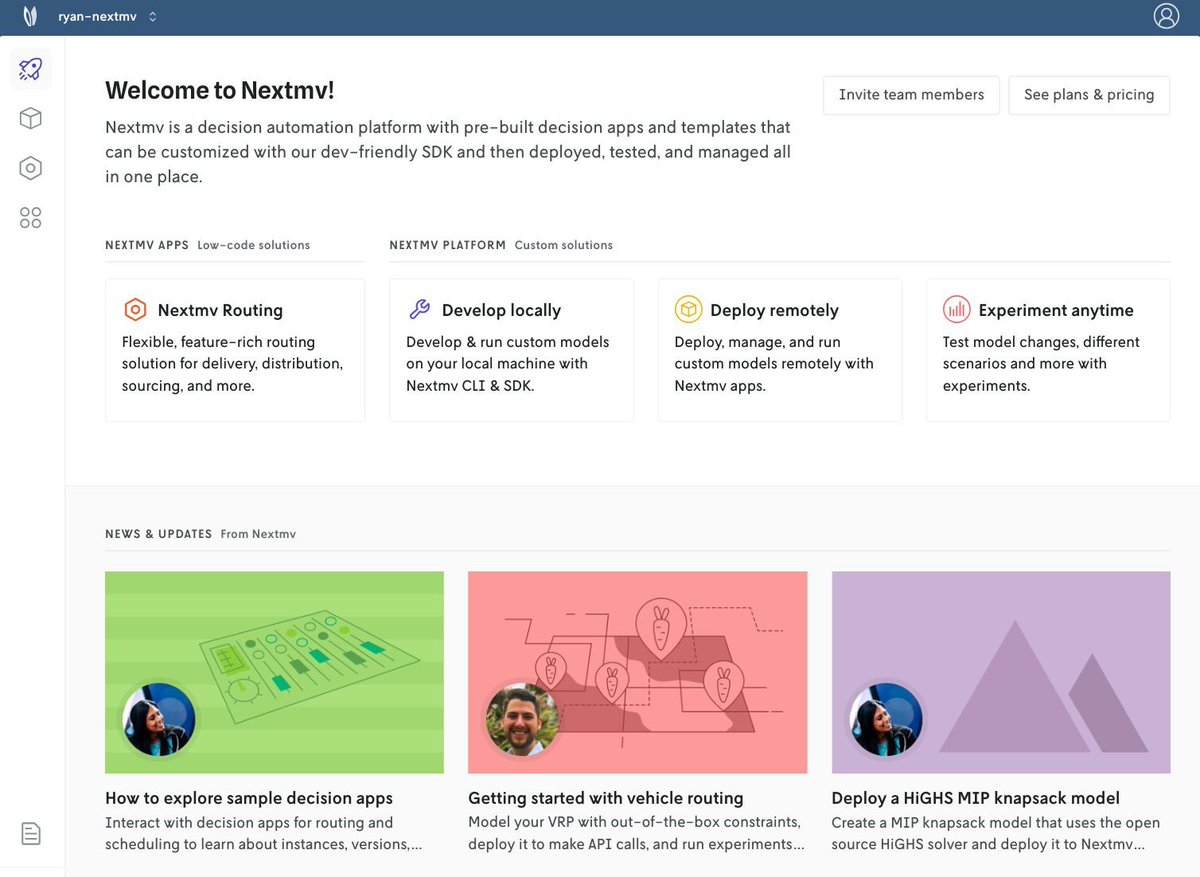
Task: Open the hexagon Routing sidebar icon
Action: (31, 168)
